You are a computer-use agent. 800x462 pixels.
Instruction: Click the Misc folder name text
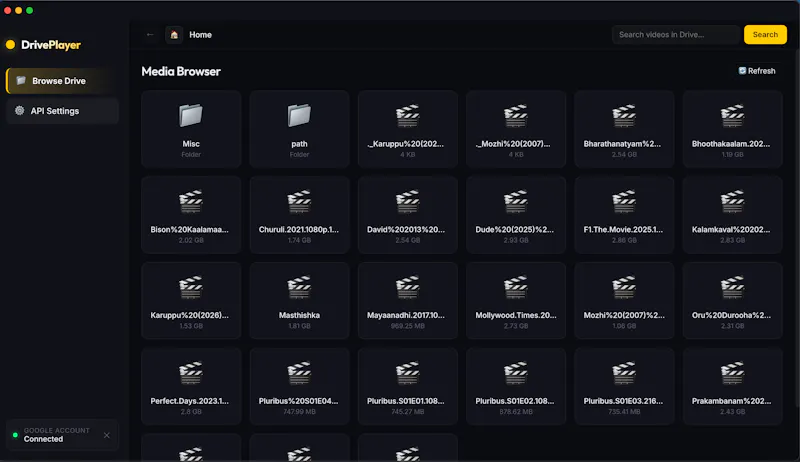[x=191, y=144]
